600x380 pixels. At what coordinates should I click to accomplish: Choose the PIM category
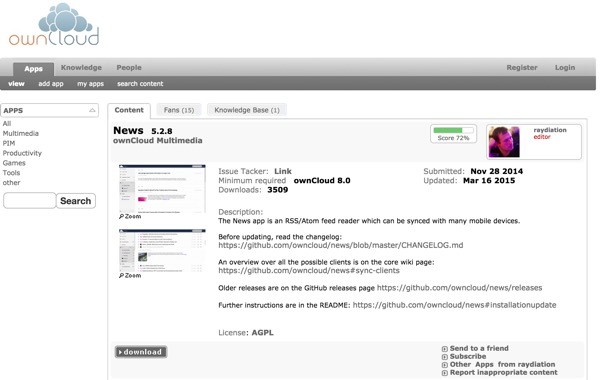9,143
